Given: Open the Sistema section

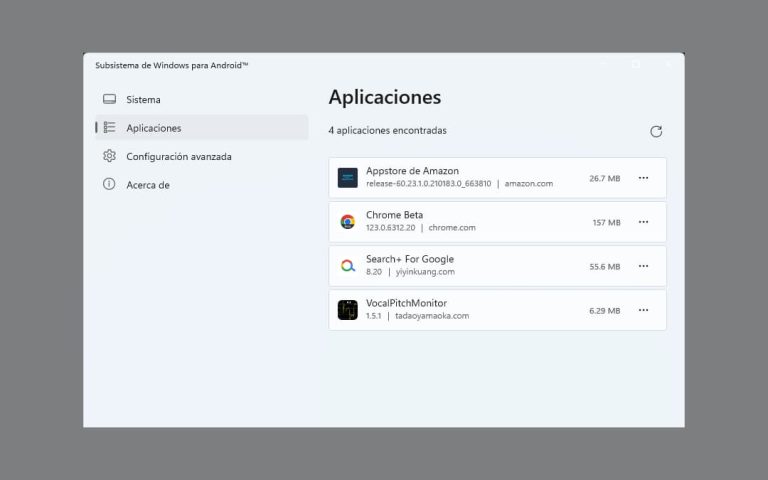Looking at the screenshot, I should pyautogui.click(x=201, y=99).
